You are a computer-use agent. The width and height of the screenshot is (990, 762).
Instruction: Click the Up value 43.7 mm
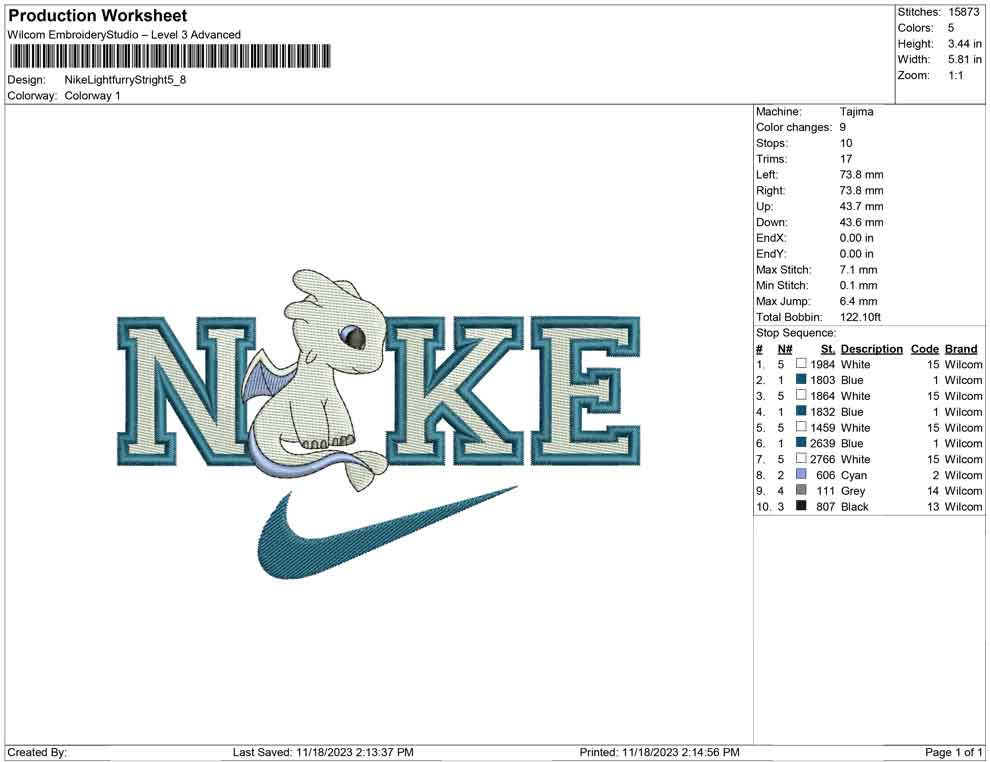[x=862, y=206]
